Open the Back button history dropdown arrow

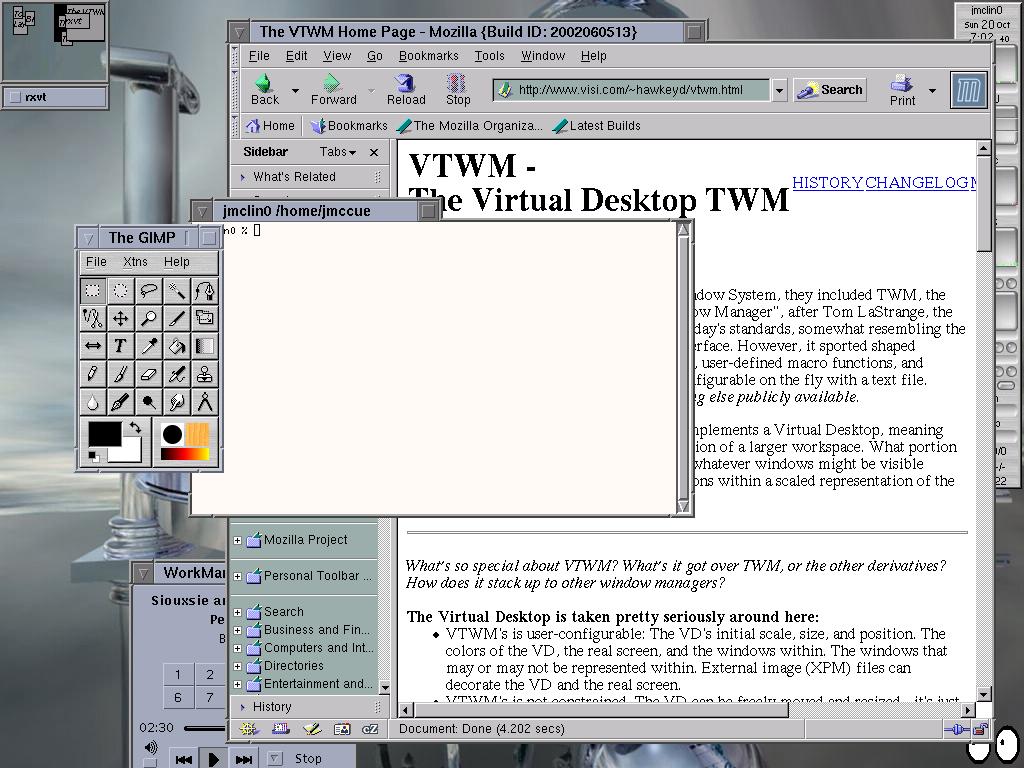tap(295, 90)
